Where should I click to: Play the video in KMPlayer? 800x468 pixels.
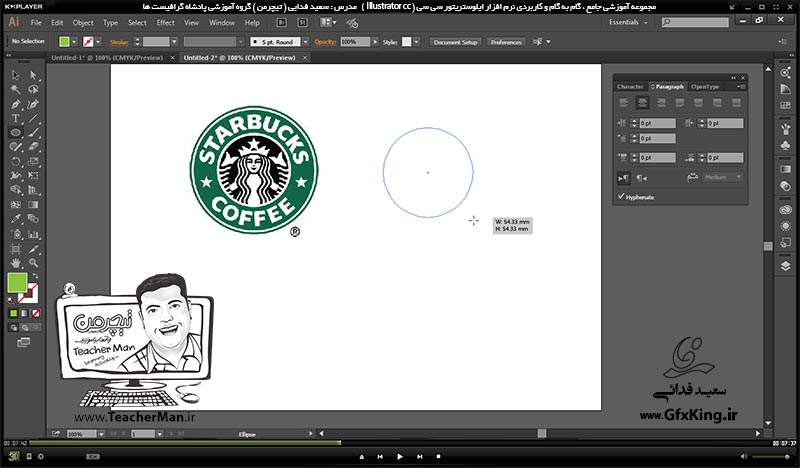(x=399, y=457)
